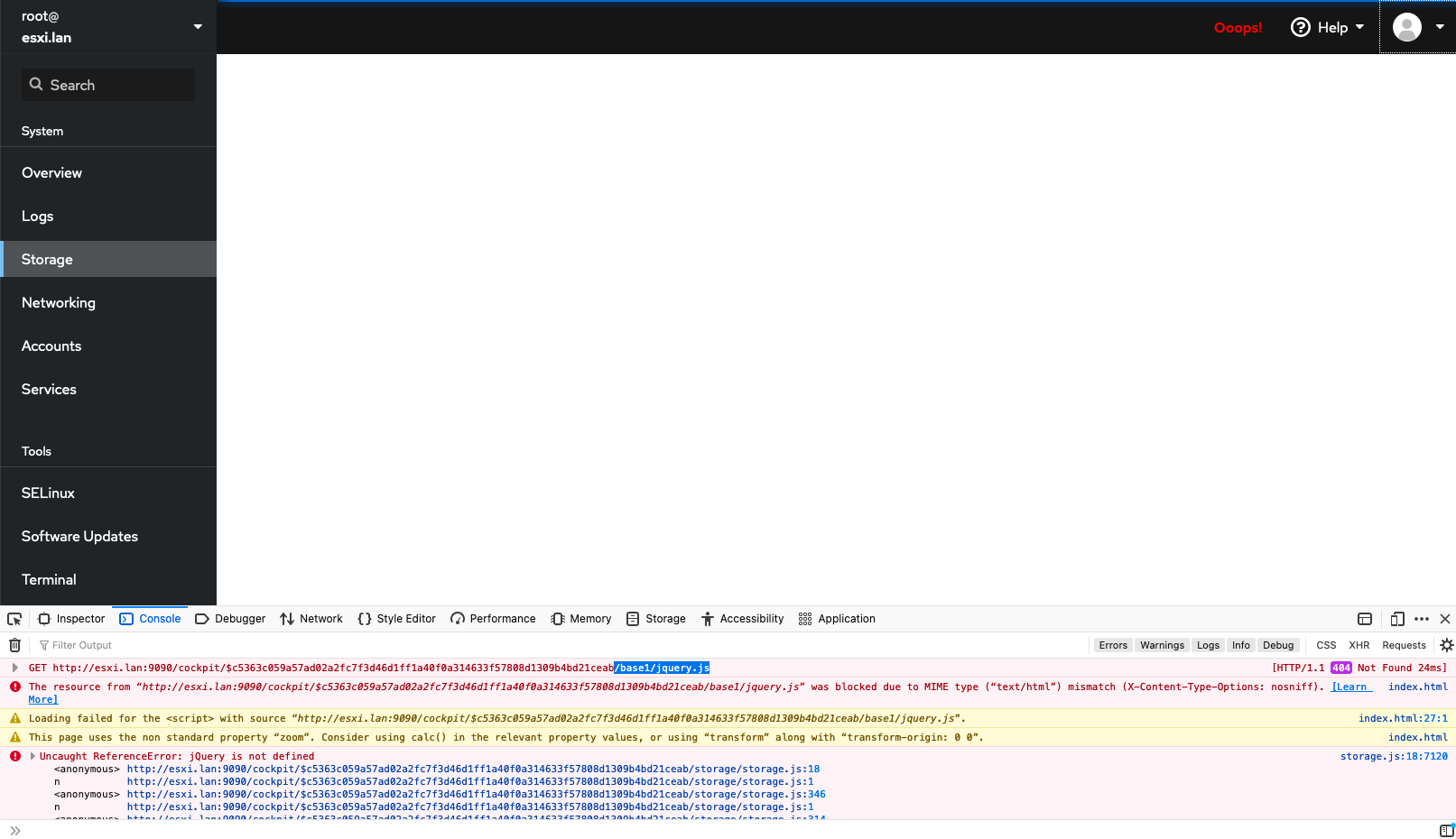Toggle the CSS filter
The height and width of the screenshot is (839, 1456).
tap(1326, 645)
